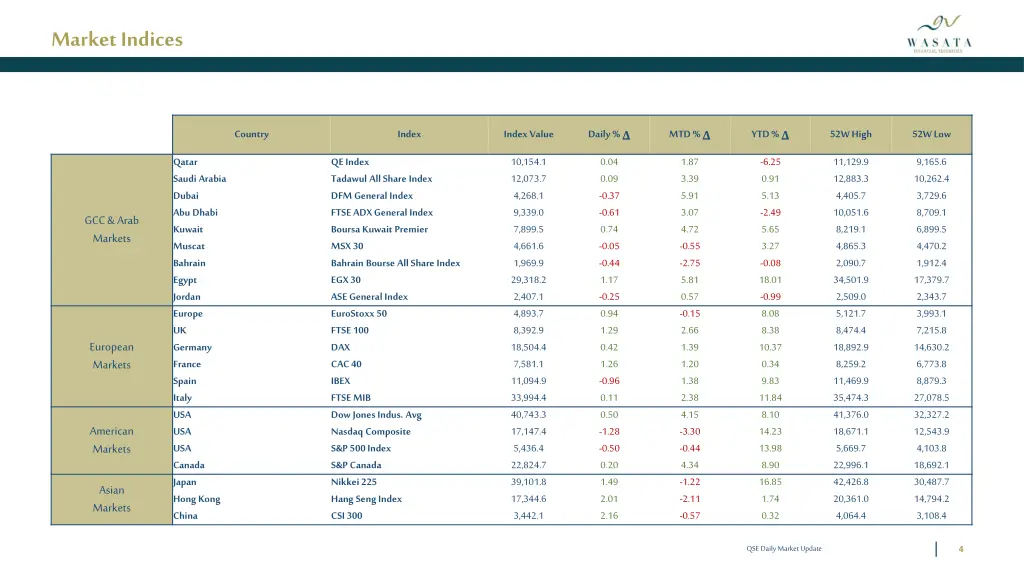The width and height of the screenshot is (1024, 576).
Task: Click the Tadawul All Share Index entry
Action: pos(384,178)
